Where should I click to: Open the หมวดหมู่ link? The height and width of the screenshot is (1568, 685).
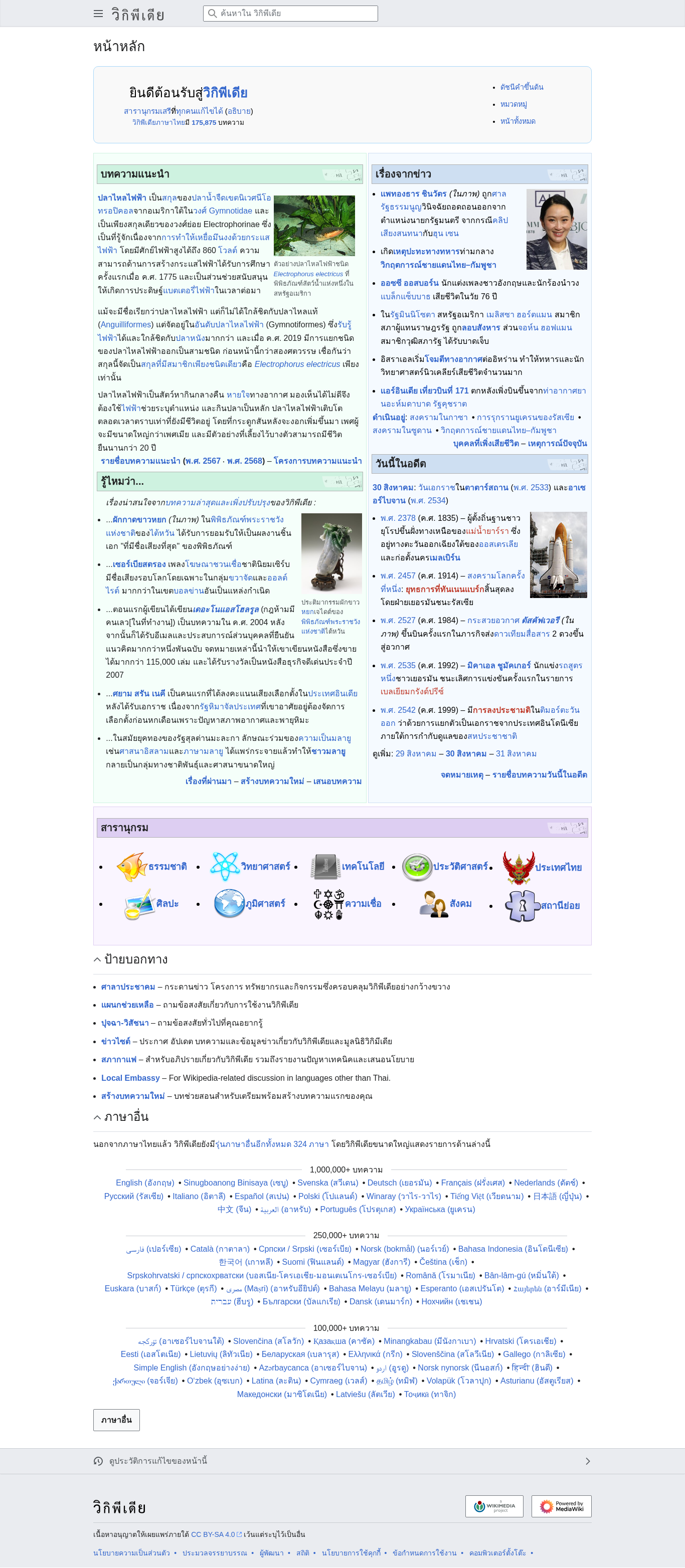[x=513, y=104]
